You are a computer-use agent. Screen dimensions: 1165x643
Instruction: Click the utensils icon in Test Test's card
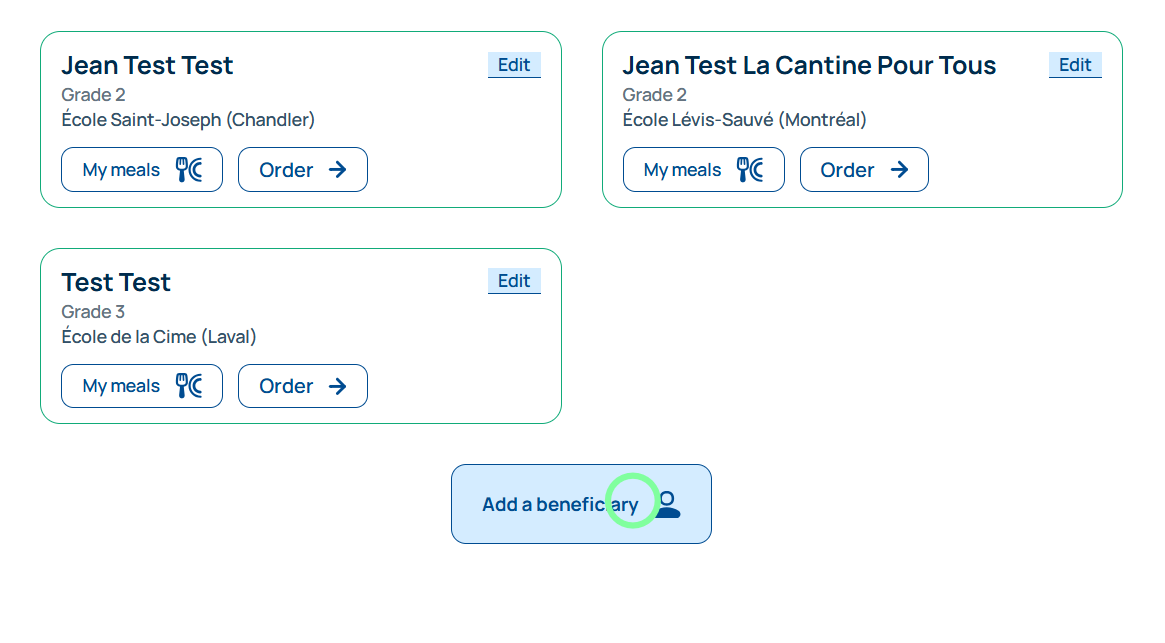(189, 386)
